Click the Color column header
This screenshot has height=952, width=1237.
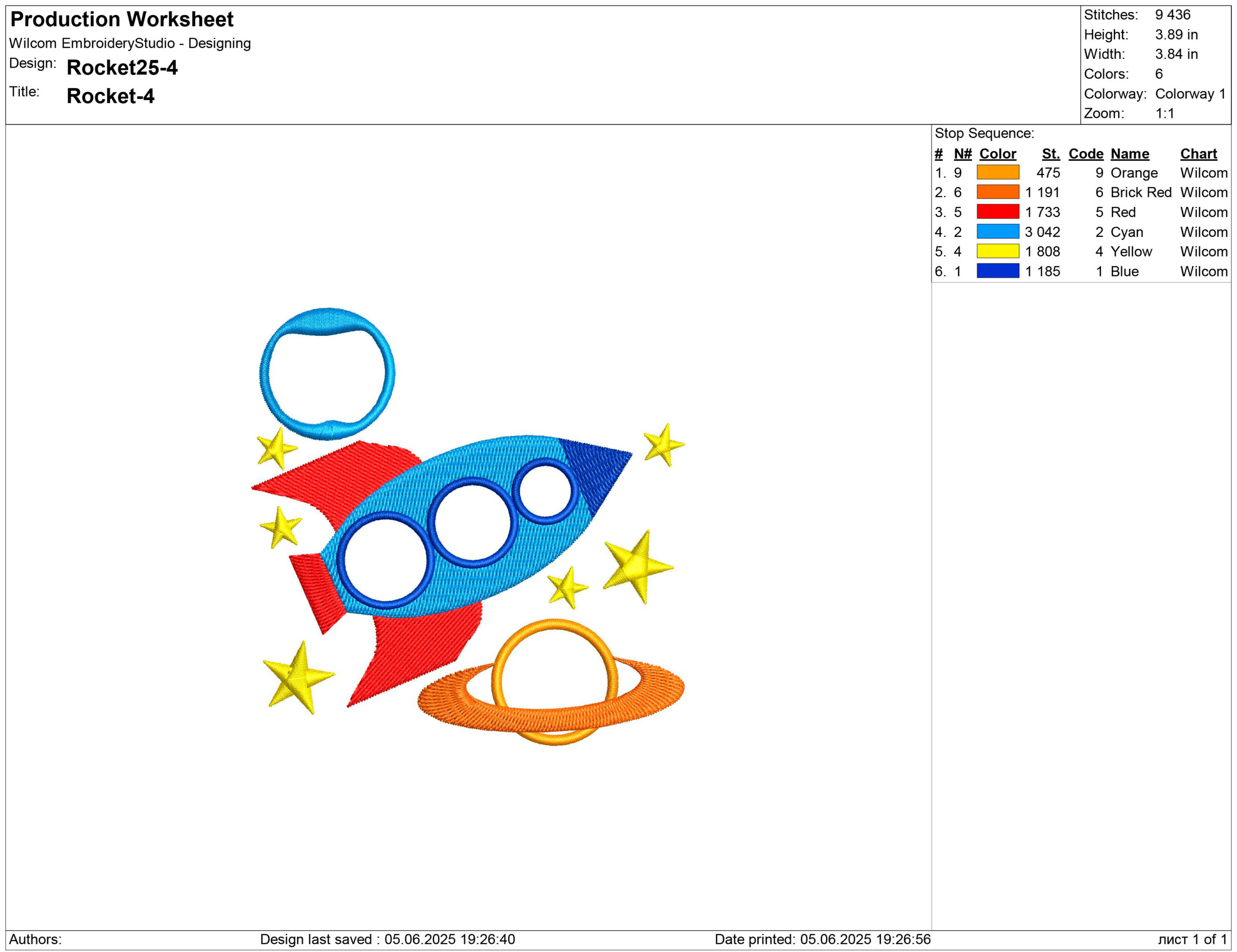pos(997,154)
